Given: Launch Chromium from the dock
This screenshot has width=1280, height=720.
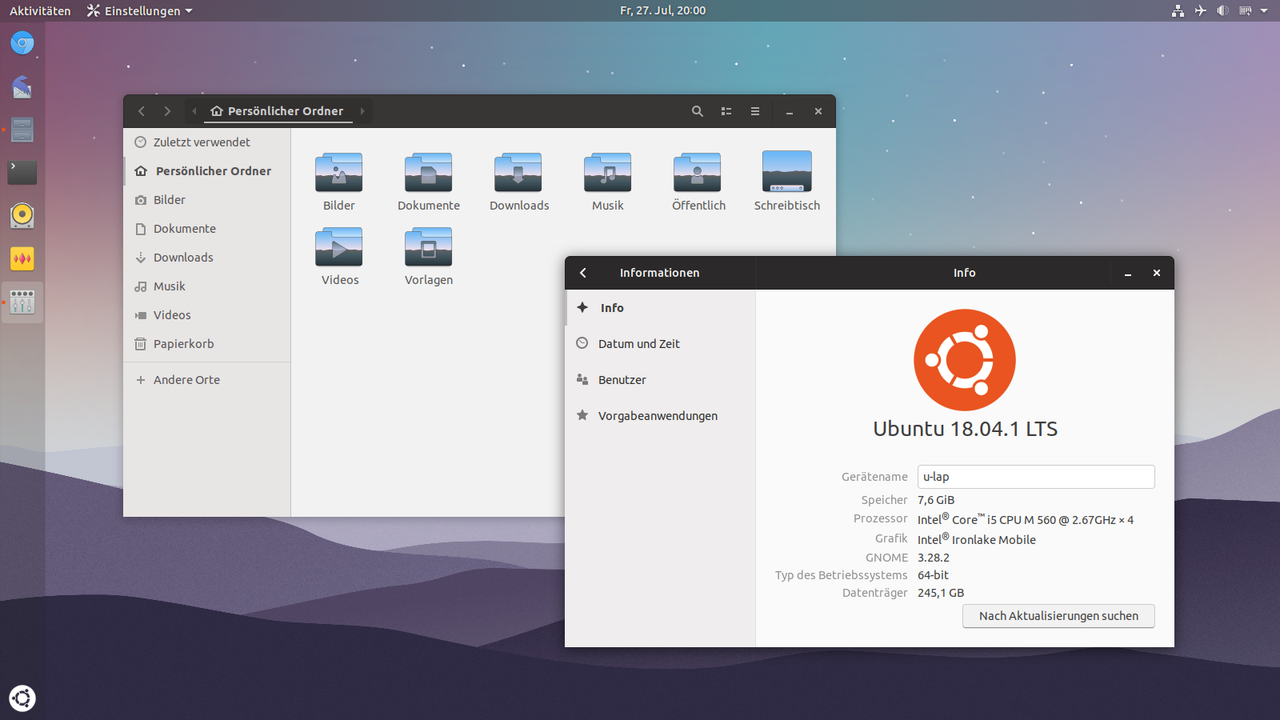Looking at the screenshot, I should (22, 43).
